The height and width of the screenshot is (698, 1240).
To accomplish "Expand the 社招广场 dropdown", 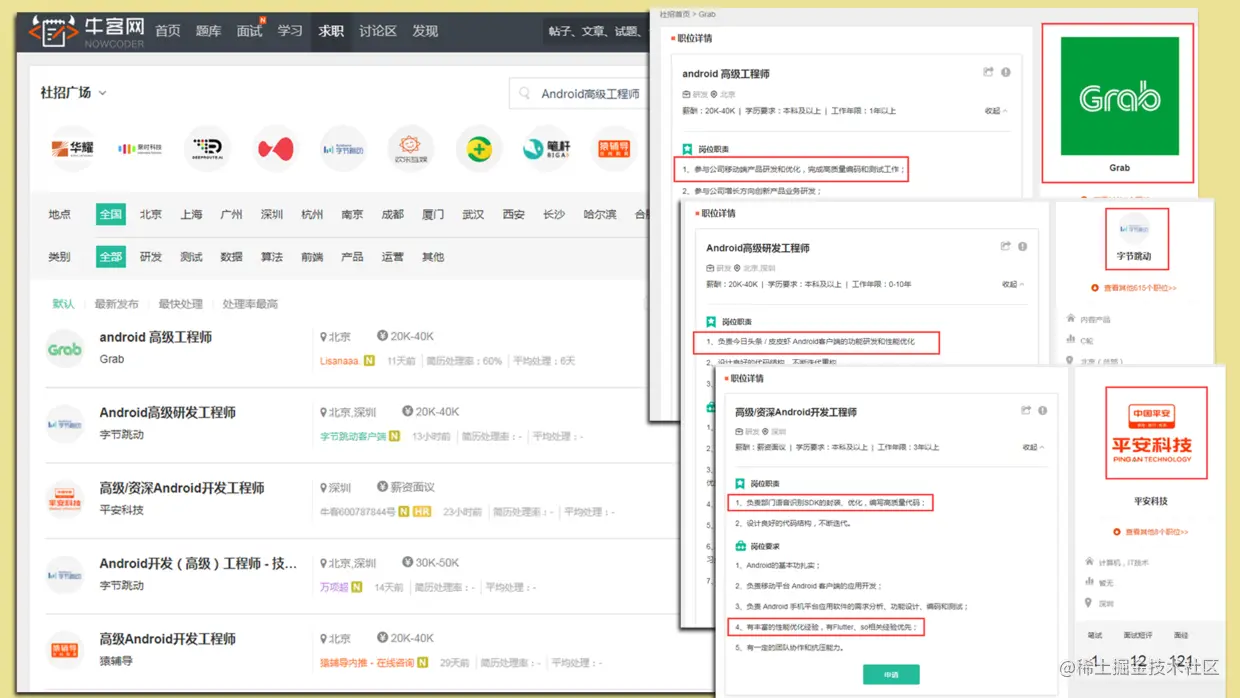I will pos(73,92).
